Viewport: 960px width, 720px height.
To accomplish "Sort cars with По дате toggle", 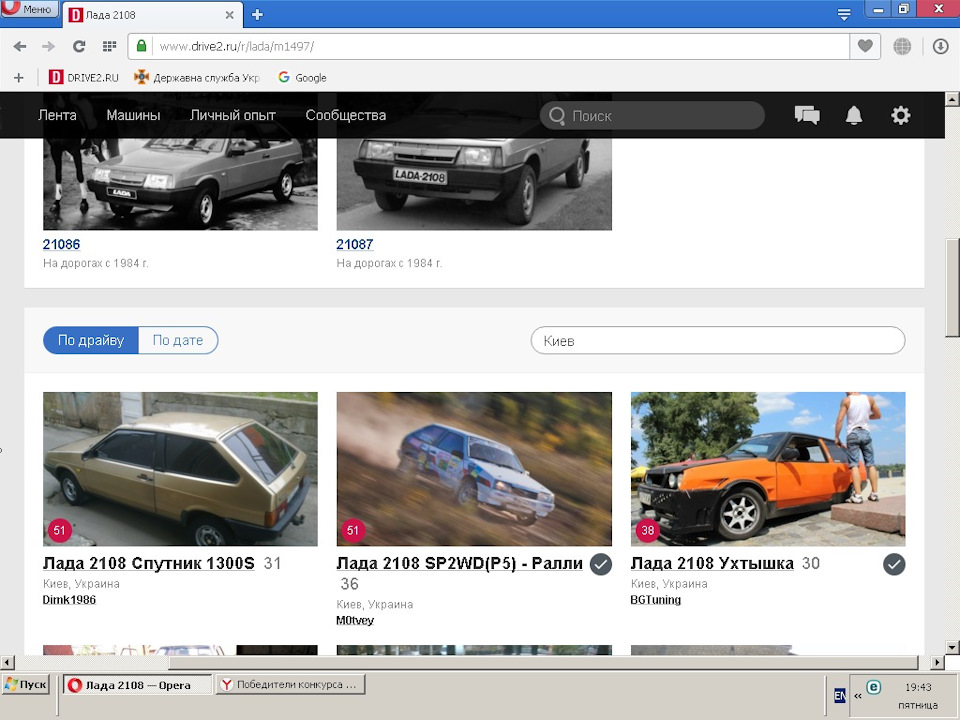I will pos(178,340).
